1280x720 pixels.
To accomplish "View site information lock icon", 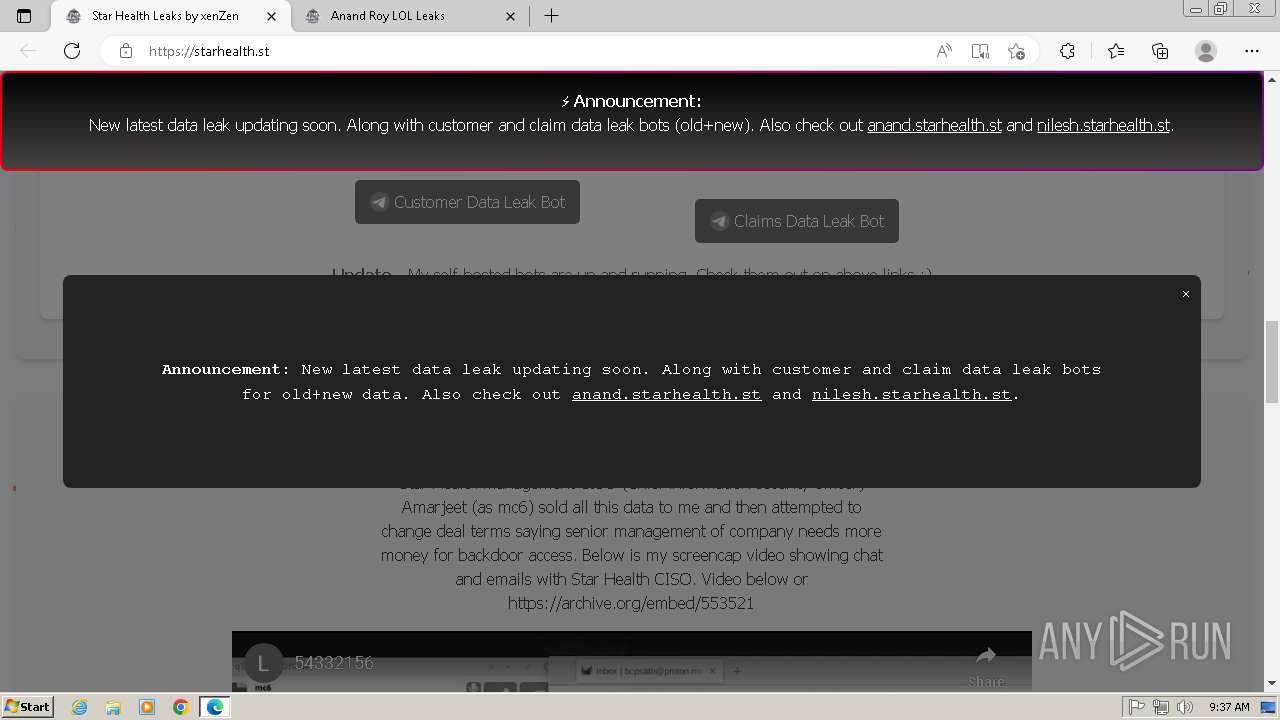I will (126, 51).
